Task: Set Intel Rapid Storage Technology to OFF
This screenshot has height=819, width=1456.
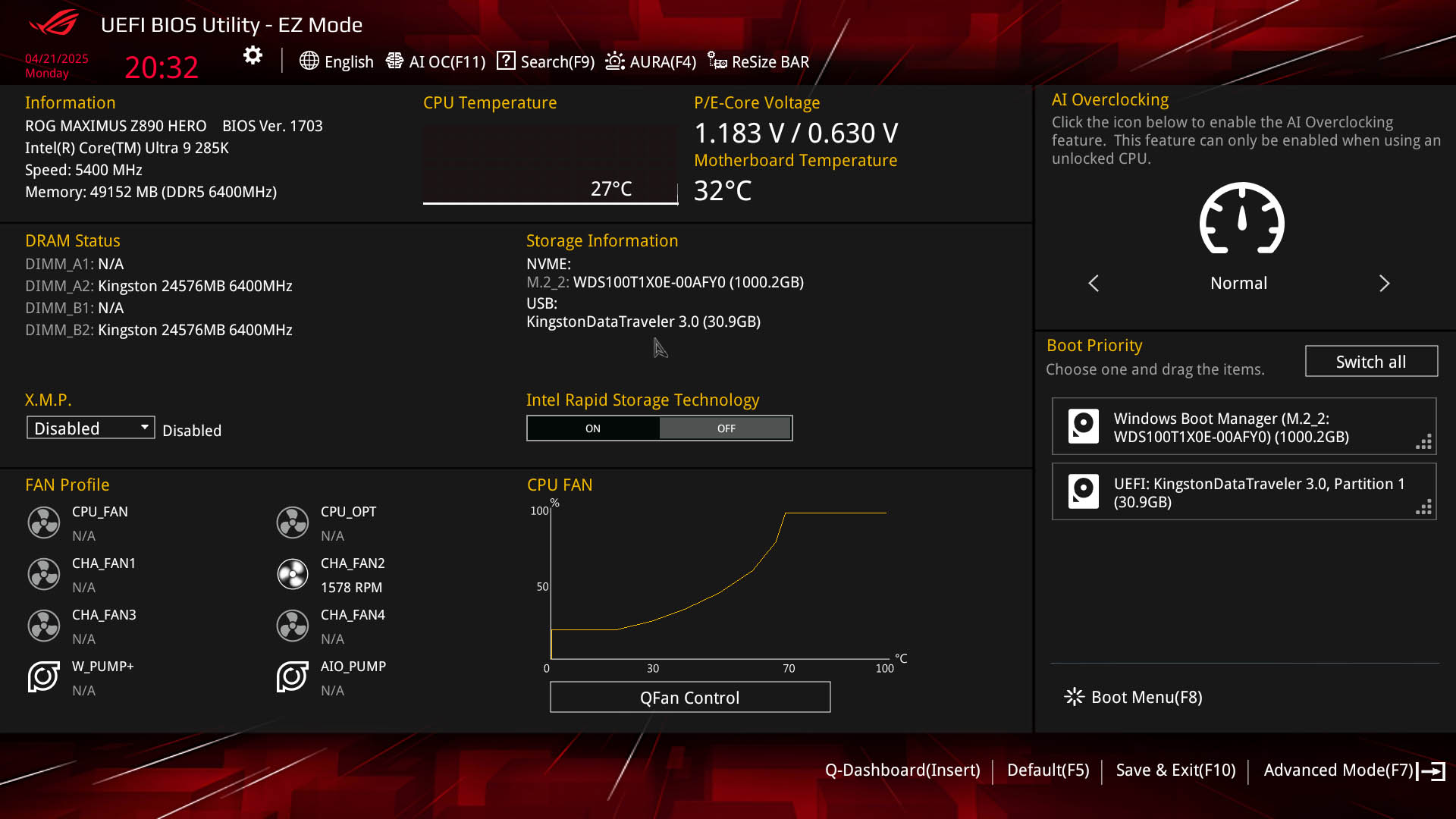Action: coord(726,428)
